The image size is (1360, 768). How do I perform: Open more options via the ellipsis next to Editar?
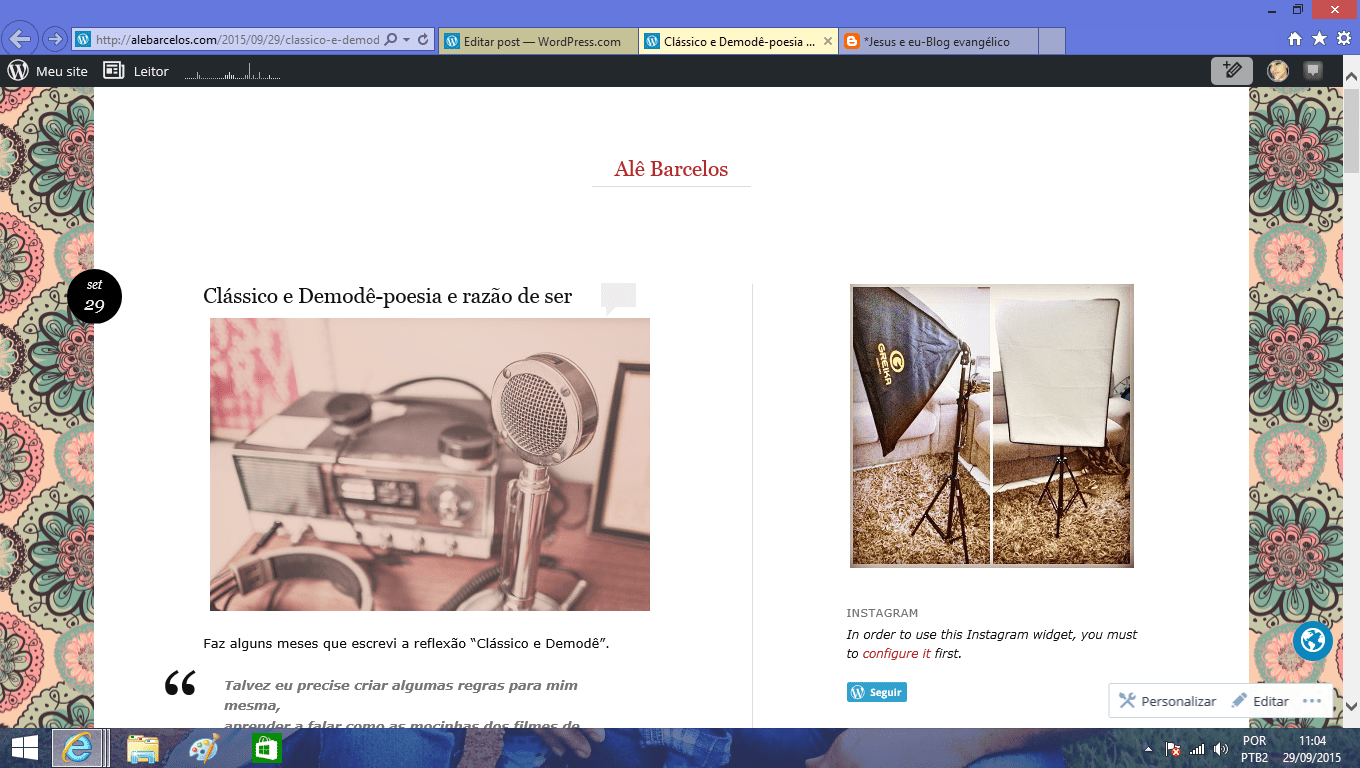1313,701
